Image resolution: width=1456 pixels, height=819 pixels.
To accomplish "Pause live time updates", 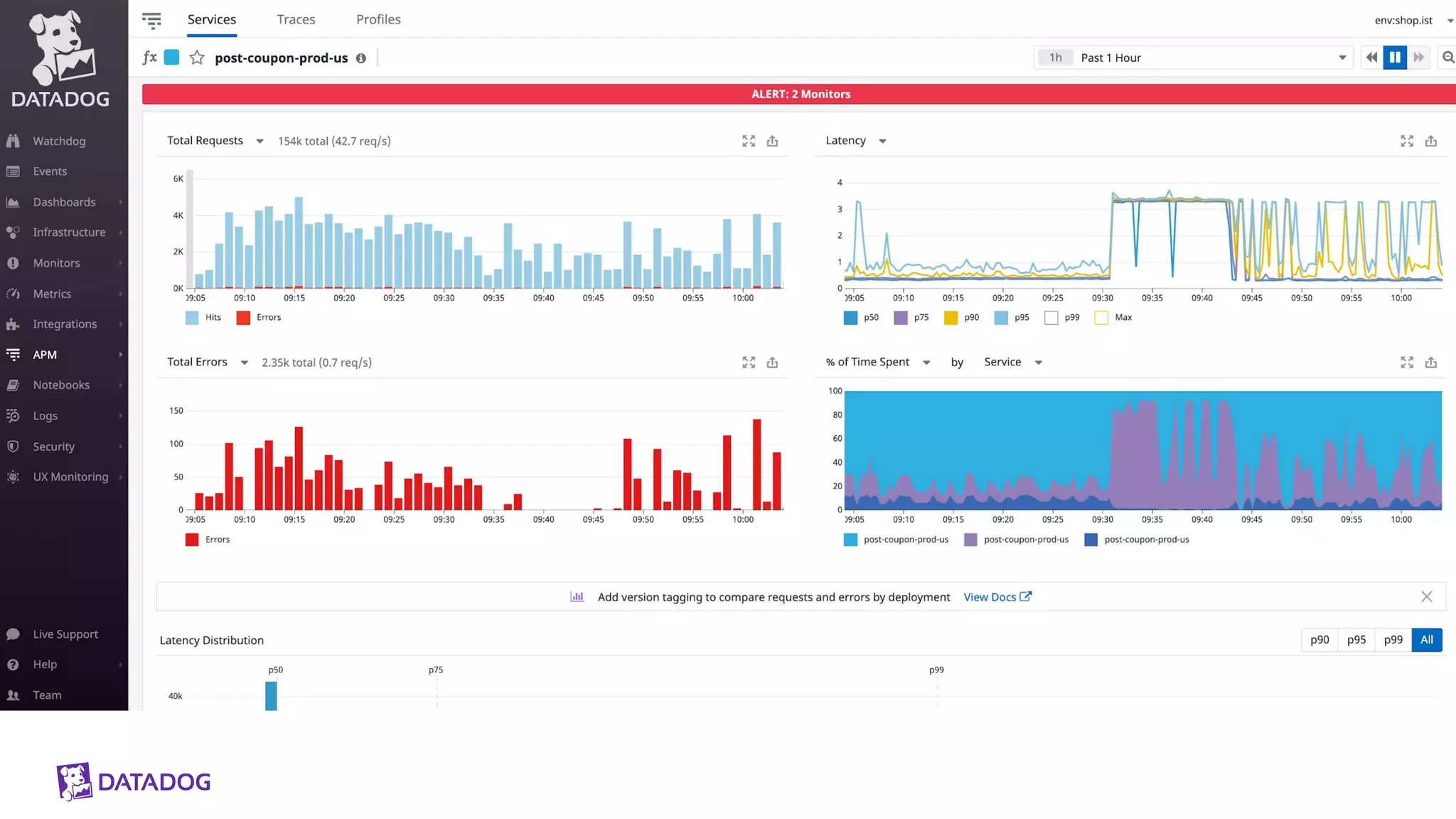I will tap(1395, 58).
